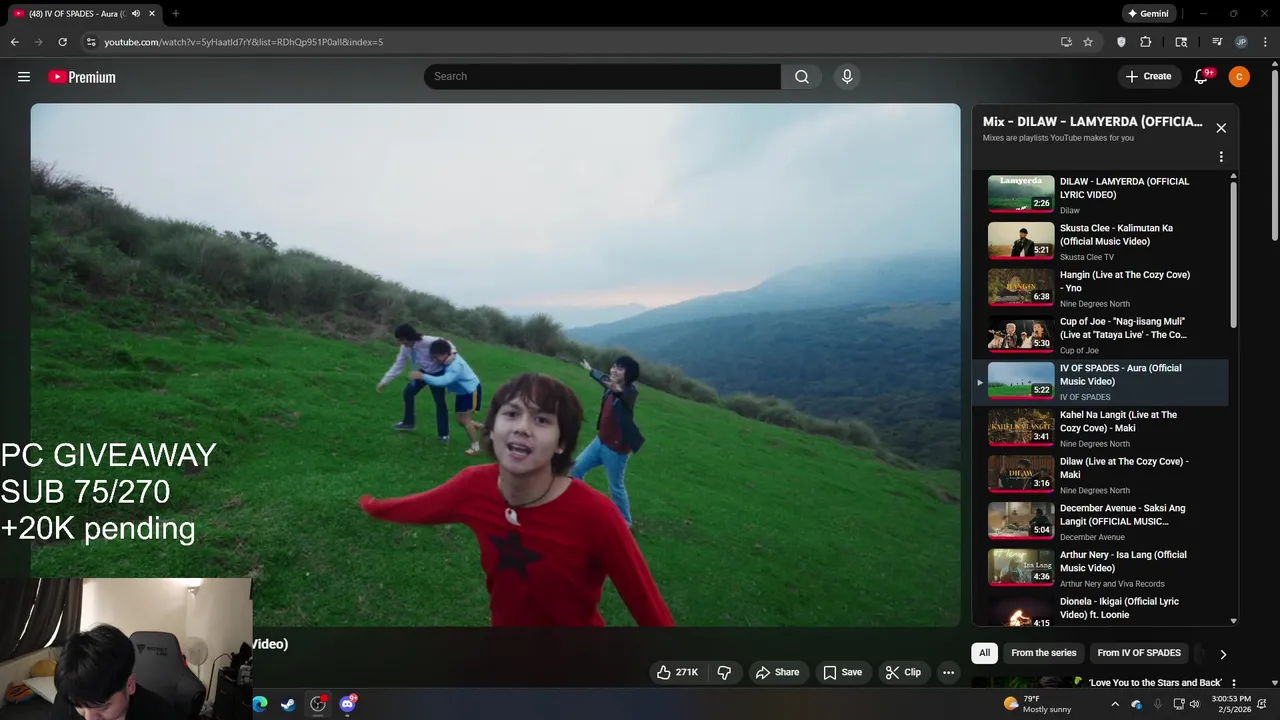Open the JP Chrome profile avatar
Screen dimensions: 1280x720
[x=1241, y=42]
